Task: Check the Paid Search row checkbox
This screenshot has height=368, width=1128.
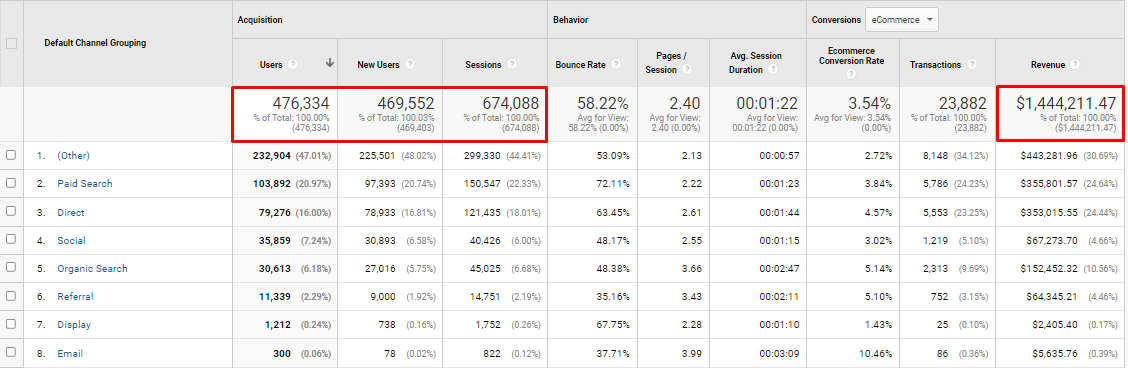Action: (11, 183)
